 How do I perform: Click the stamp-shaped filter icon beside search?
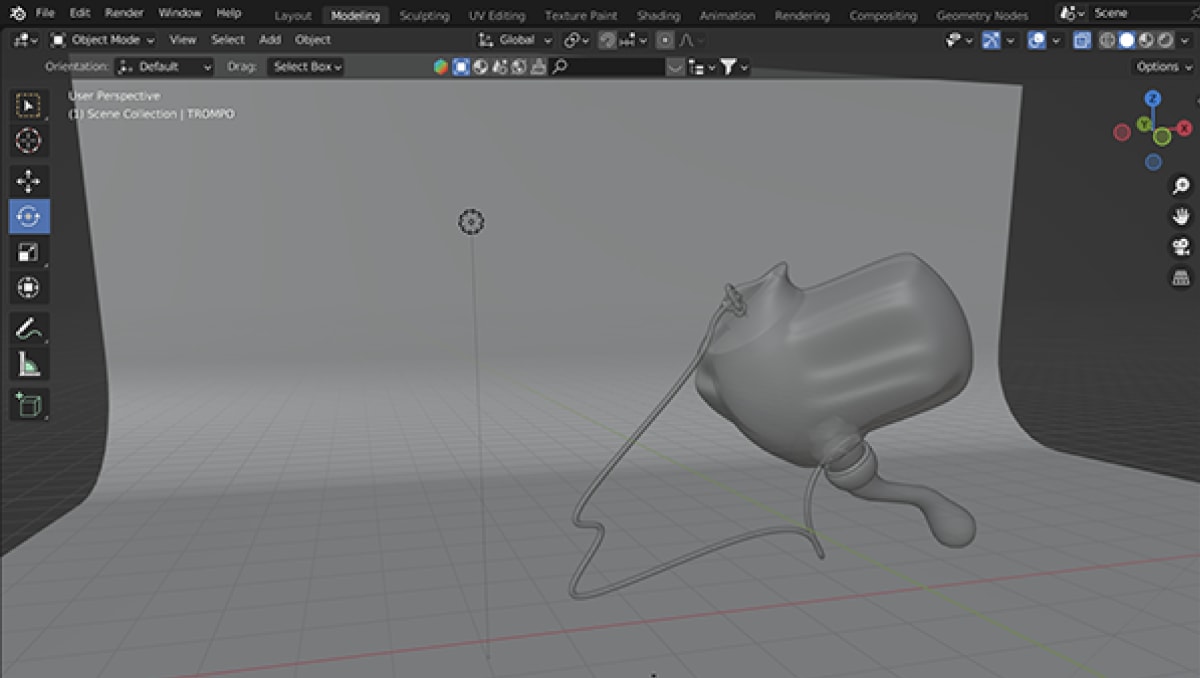pos(540,67)
